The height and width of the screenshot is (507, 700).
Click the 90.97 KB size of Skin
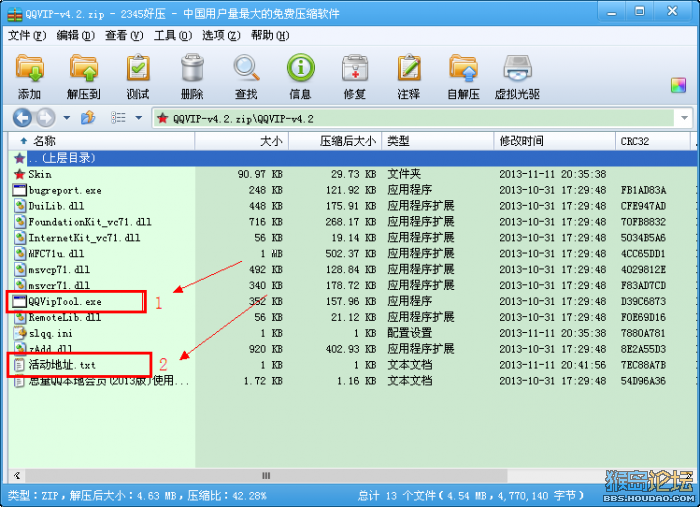(x=260, y=174)
